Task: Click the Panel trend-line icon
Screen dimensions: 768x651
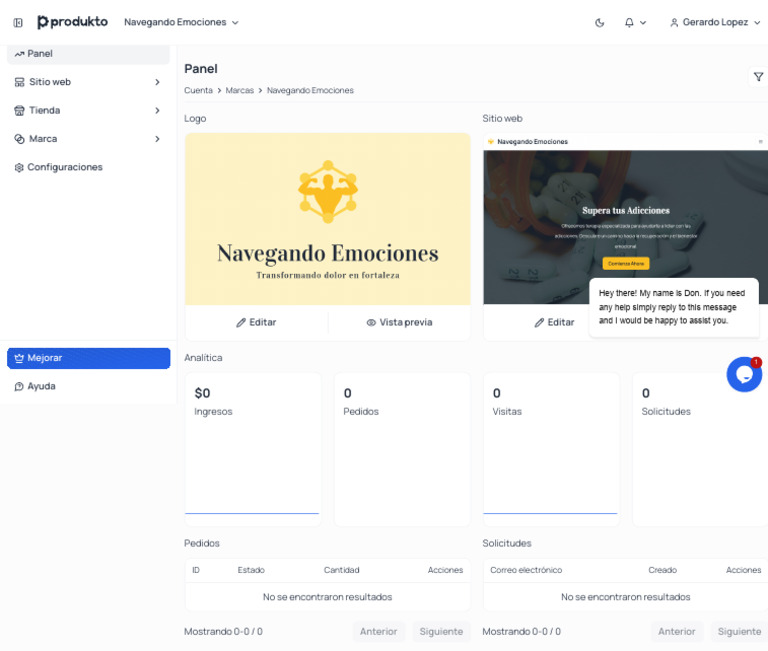Action: 19,54
